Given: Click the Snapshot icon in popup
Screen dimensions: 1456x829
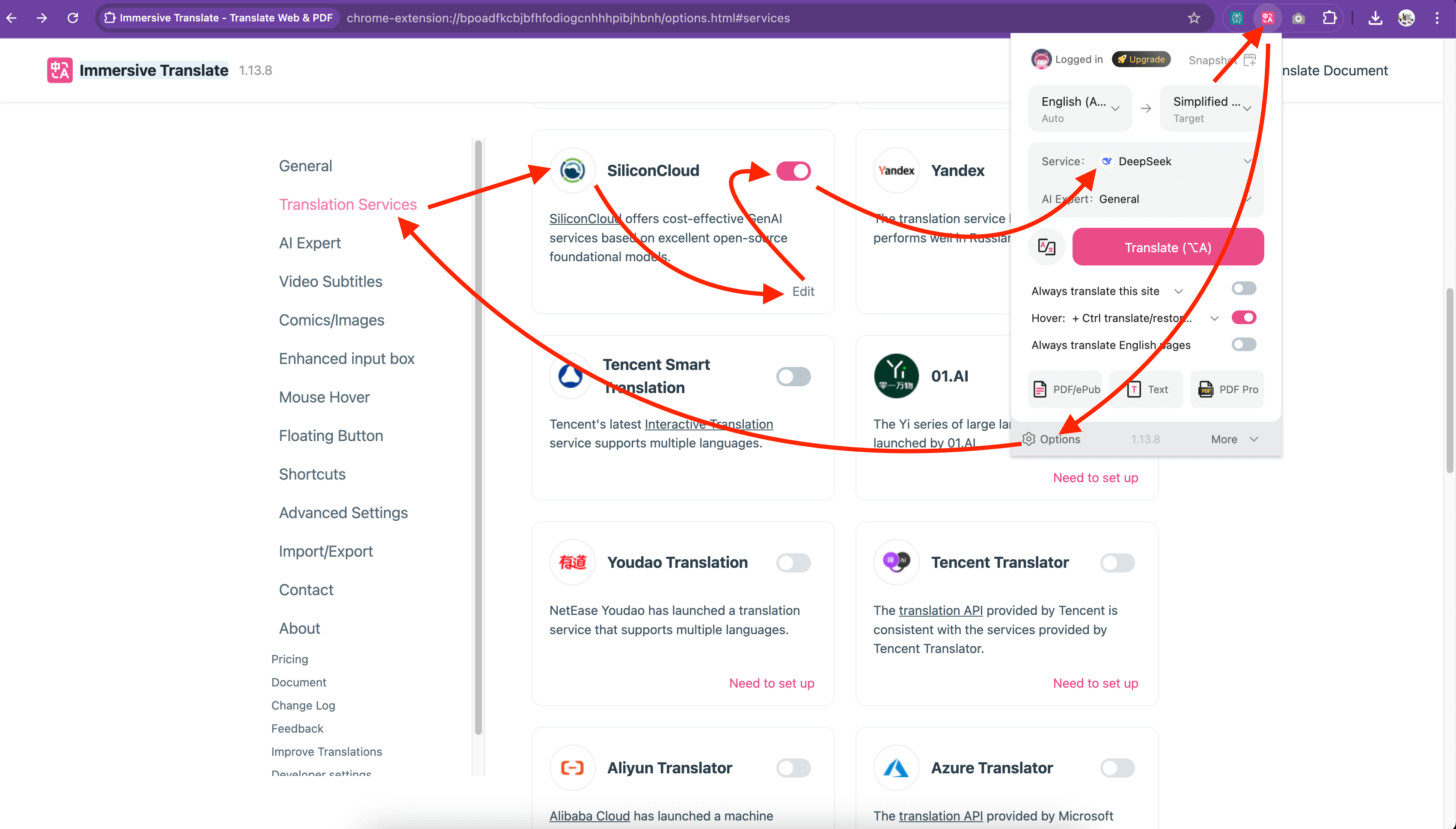Looking at the screenshot, I should pyautogui.click(x=1249, y=60).
